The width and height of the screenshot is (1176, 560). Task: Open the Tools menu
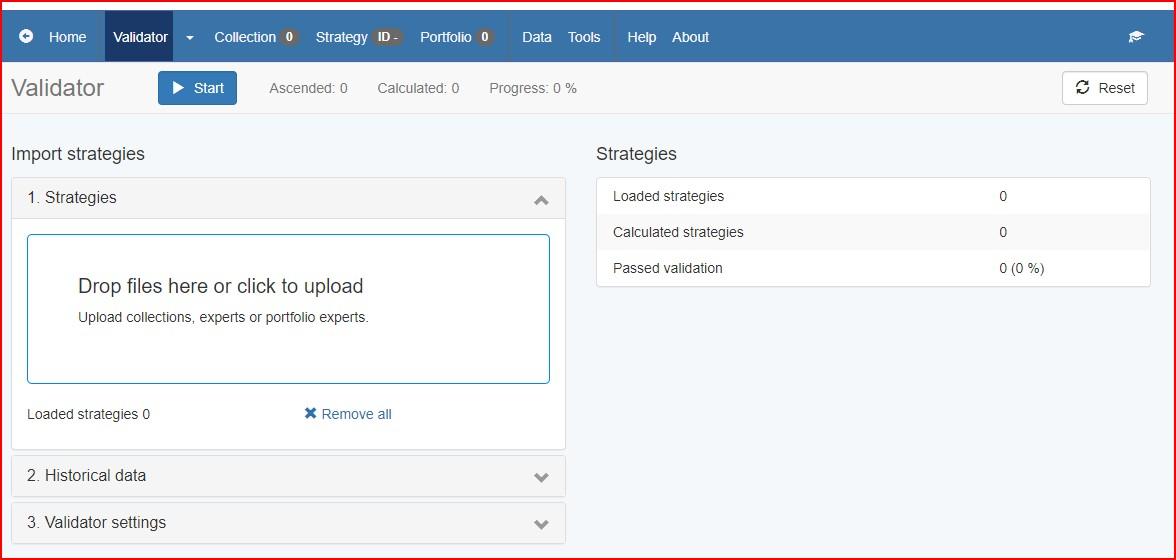click(x=584, y=37)
